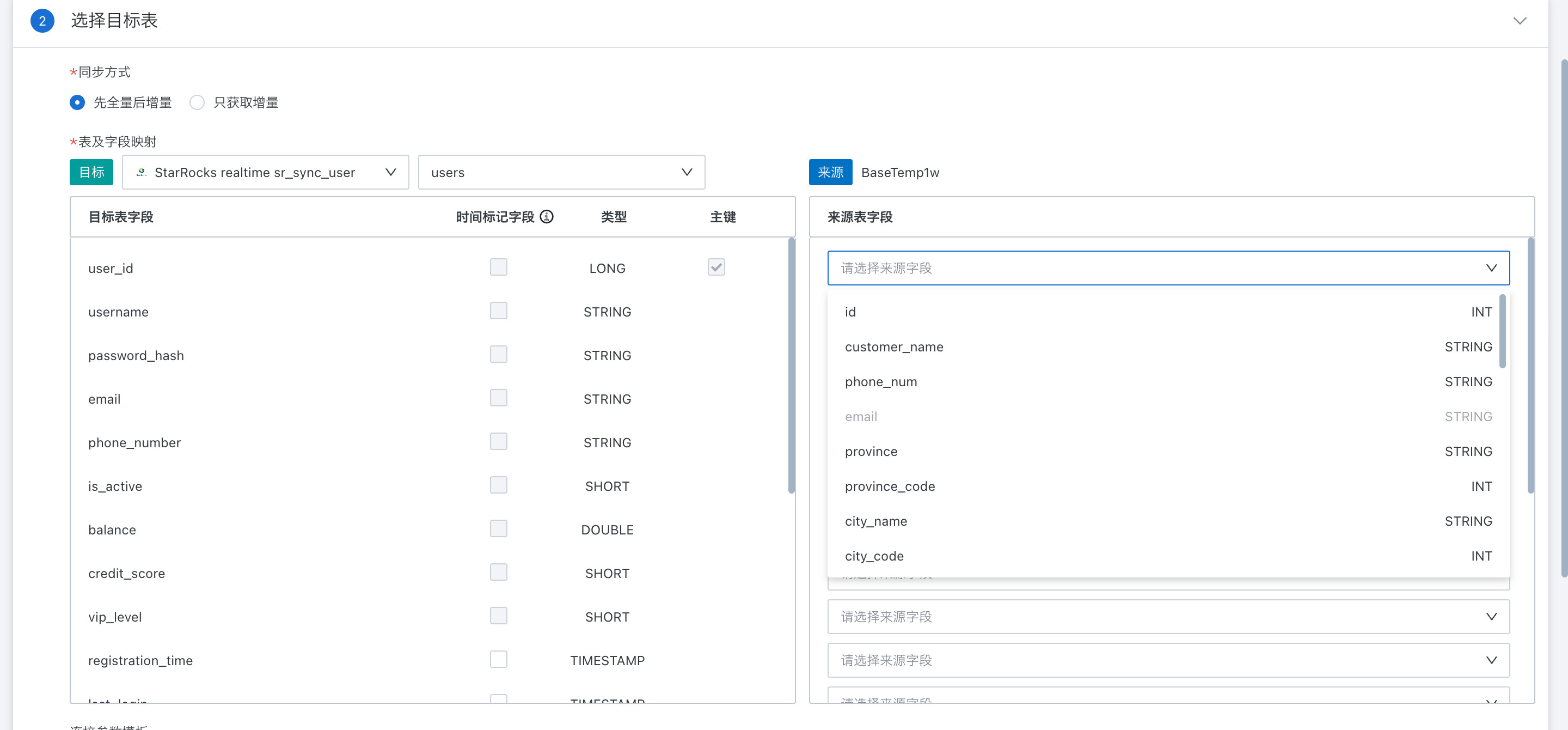Choose province_code option in dropdown list
The width and height of the screenshot is (1568, 730).
[889, 486]
